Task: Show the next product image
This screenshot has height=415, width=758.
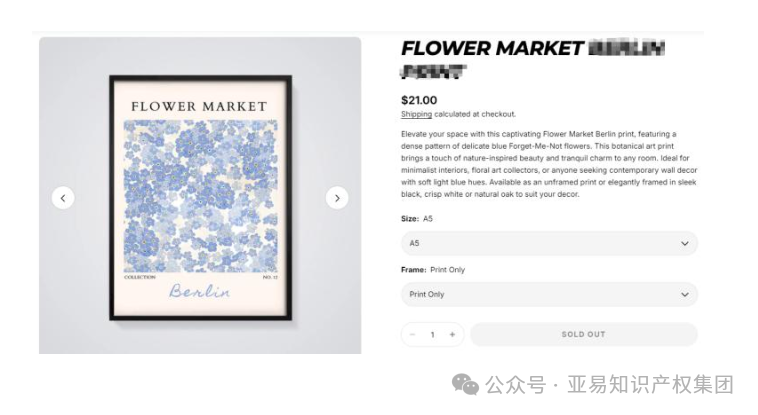Action: pyautogui.click(x=337, y=198)
